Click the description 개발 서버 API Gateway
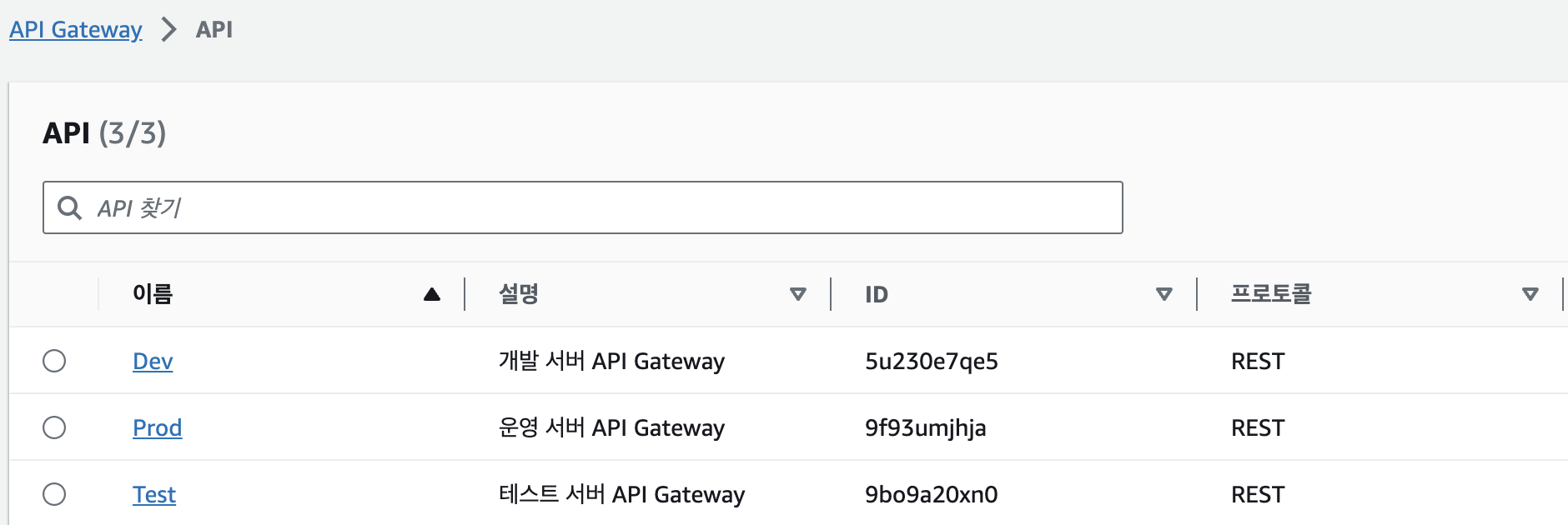This screenshot has width=1568, height=525. pyautogui.click(x=611, y=361)
